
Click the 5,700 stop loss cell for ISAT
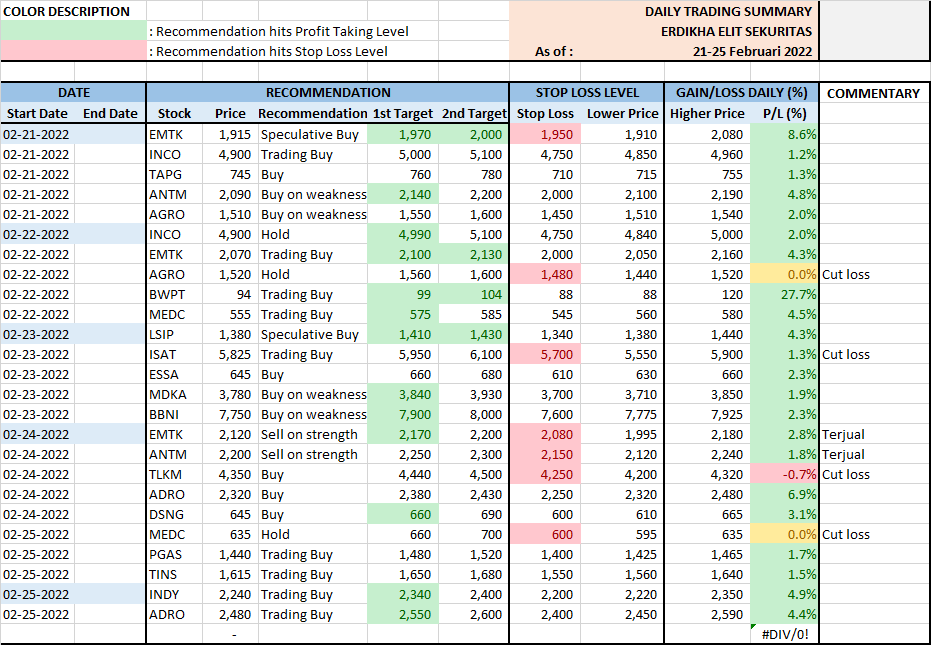547,354
